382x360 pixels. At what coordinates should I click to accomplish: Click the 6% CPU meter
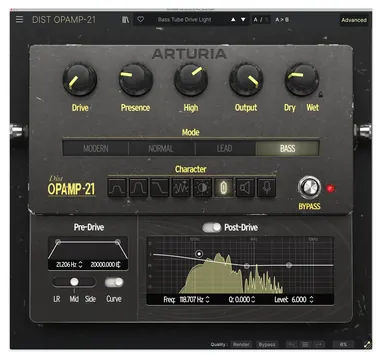tap(343, 344)
